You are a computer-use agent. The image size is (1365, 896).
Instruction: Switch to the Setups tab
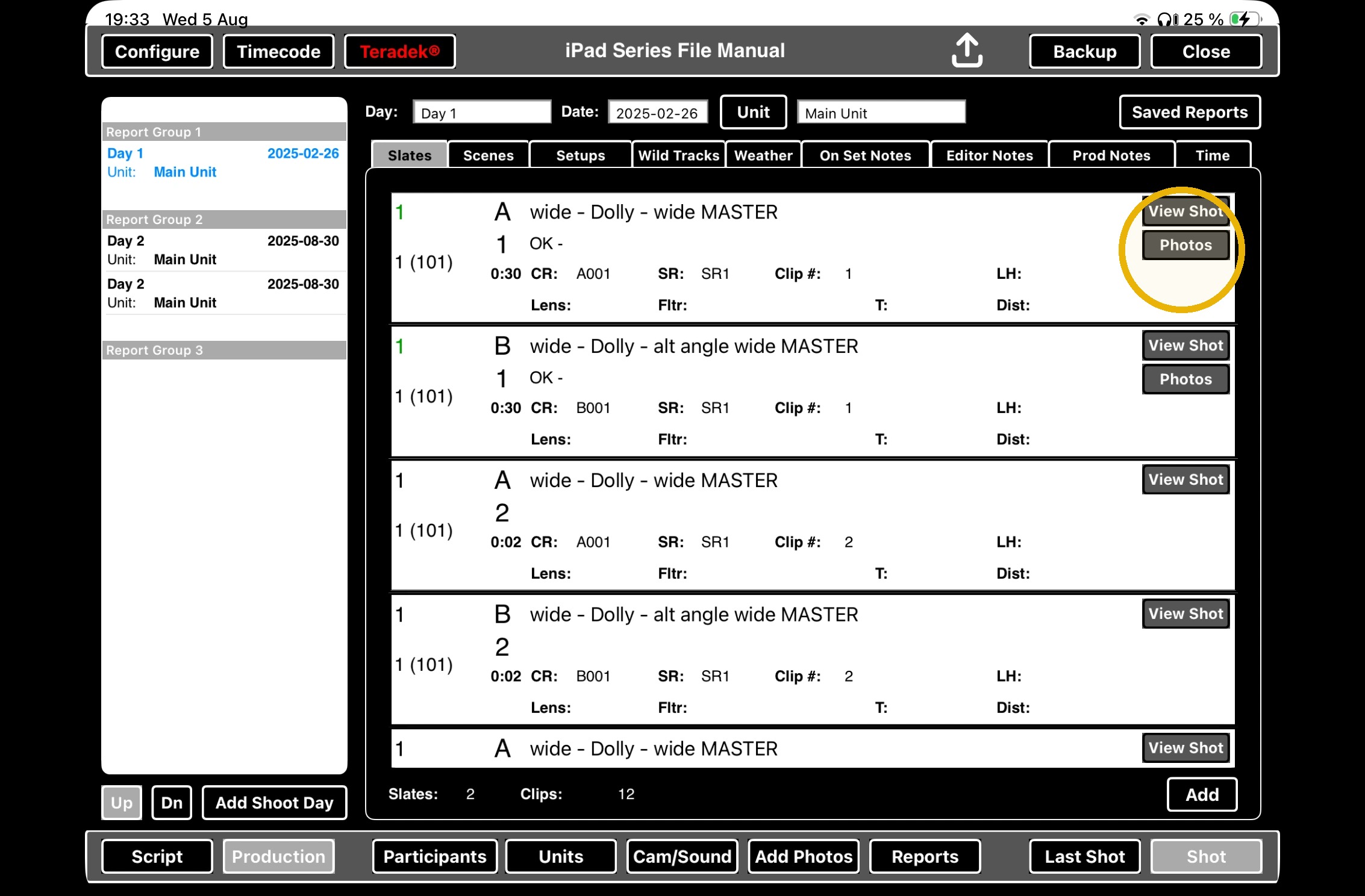pyautogui.click(x=581, y=155)
